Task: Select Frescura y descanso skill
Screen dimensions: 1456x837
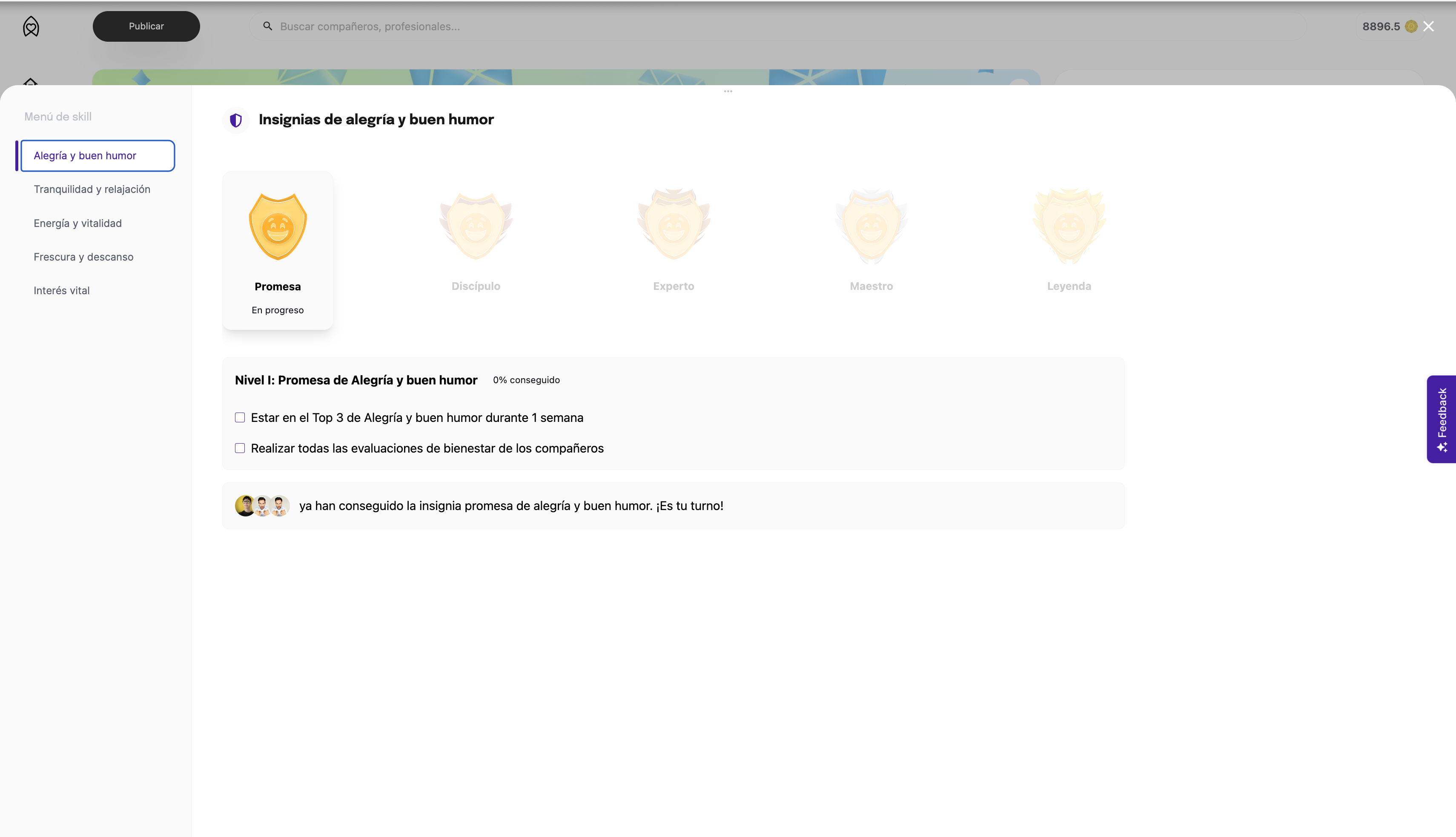Action: pos(83,257)
